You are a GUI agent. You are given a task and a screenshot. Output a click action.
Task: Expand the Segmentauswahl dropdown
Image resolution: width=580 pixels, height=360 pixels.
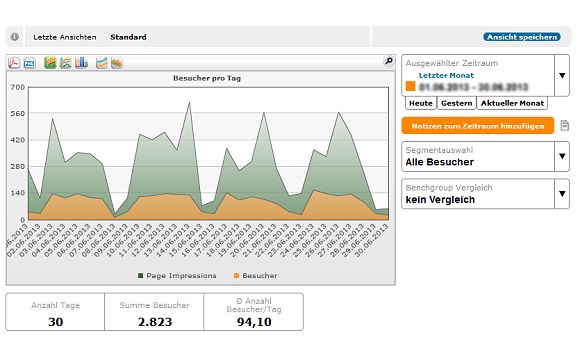click(x=562, y=156)
